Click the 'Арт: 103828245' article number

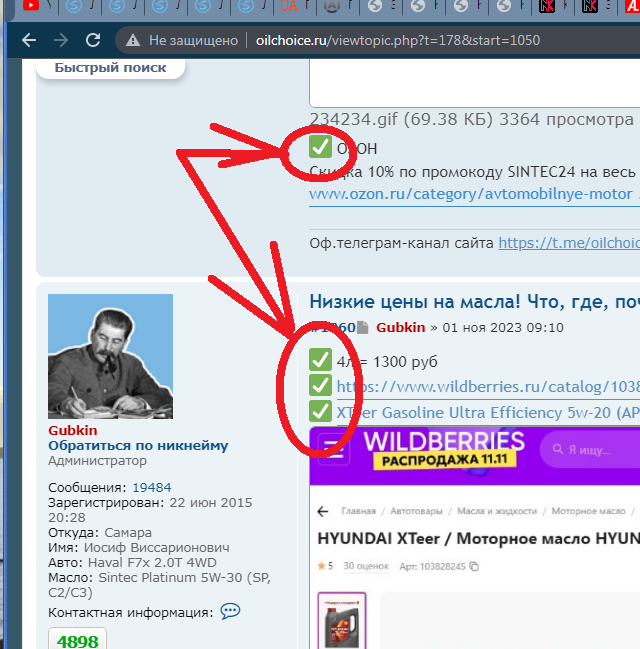click(432, 566)
